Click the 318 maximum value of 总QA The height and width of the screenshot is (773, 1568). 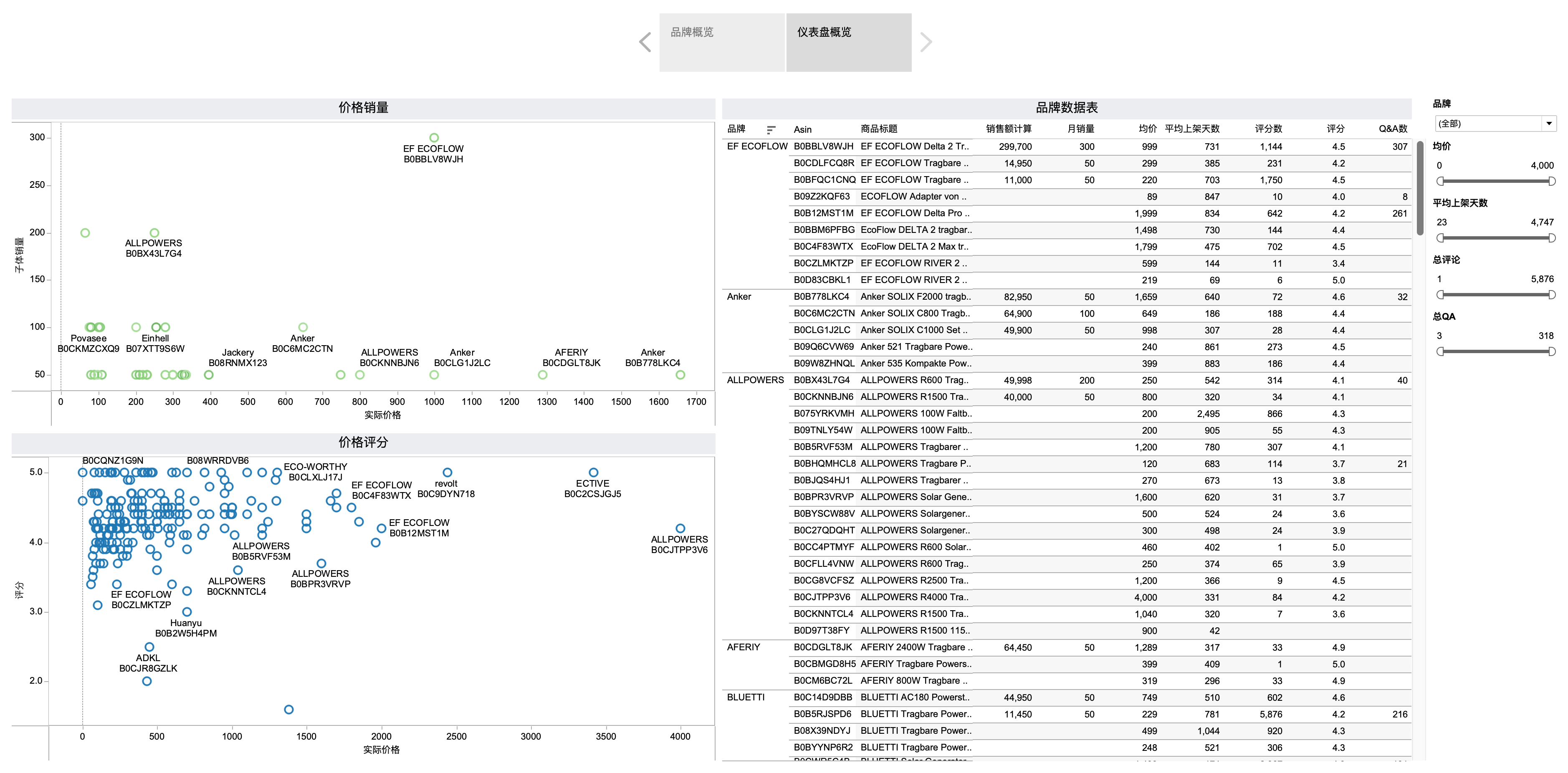click(x=1546, y=336)
